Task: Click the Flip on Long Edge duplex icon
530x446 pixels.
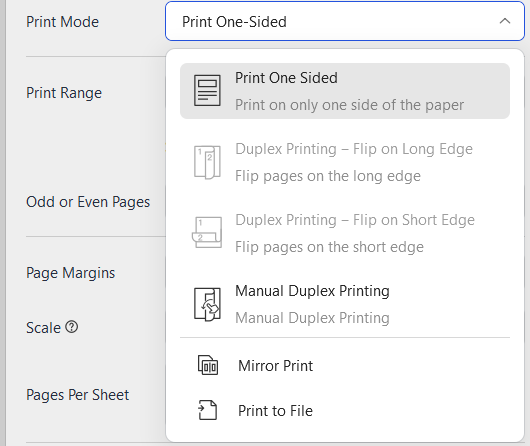Action: point(207,162)
